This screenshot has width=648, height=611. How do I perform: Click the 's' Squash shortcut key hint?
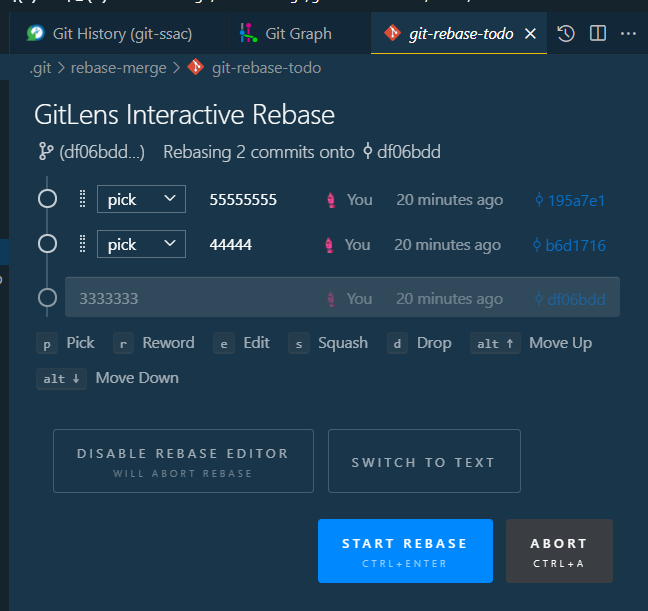(x=299, y=344)
